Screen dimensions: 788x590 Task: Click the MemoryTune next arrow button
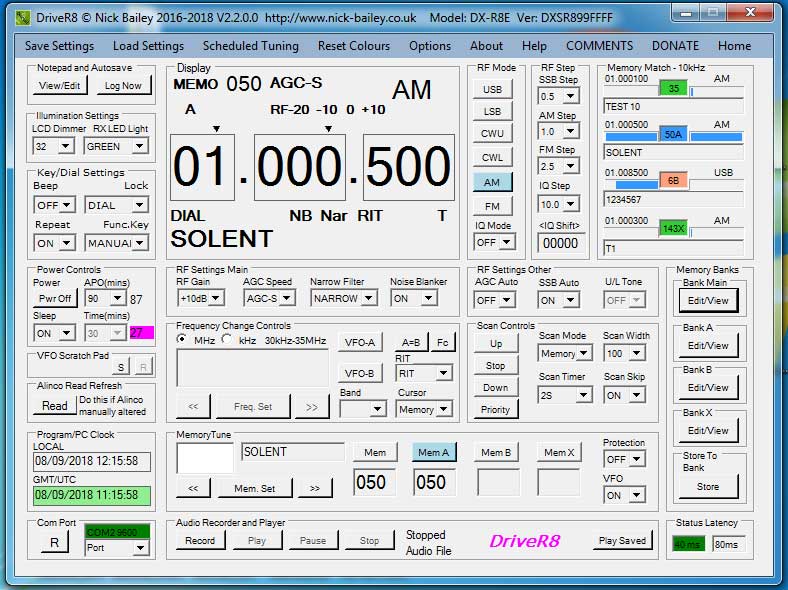pos(315,488)
